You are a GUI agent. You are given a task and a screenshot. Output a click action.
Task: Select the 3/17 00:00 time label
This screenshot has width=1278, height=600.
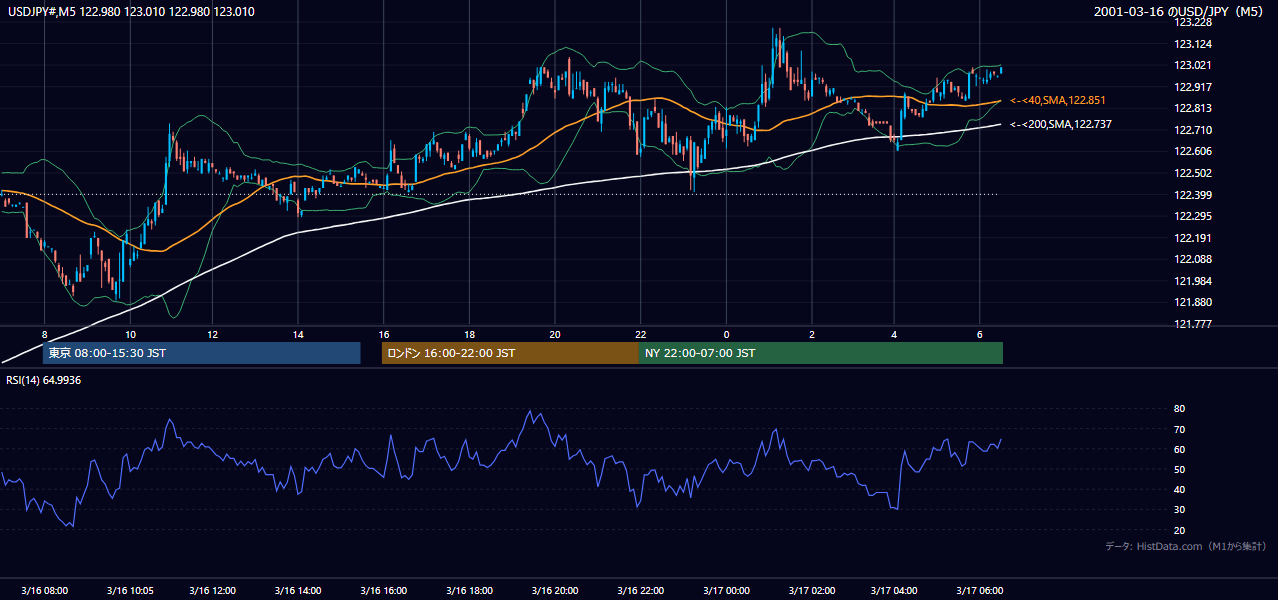pos(726,591)
